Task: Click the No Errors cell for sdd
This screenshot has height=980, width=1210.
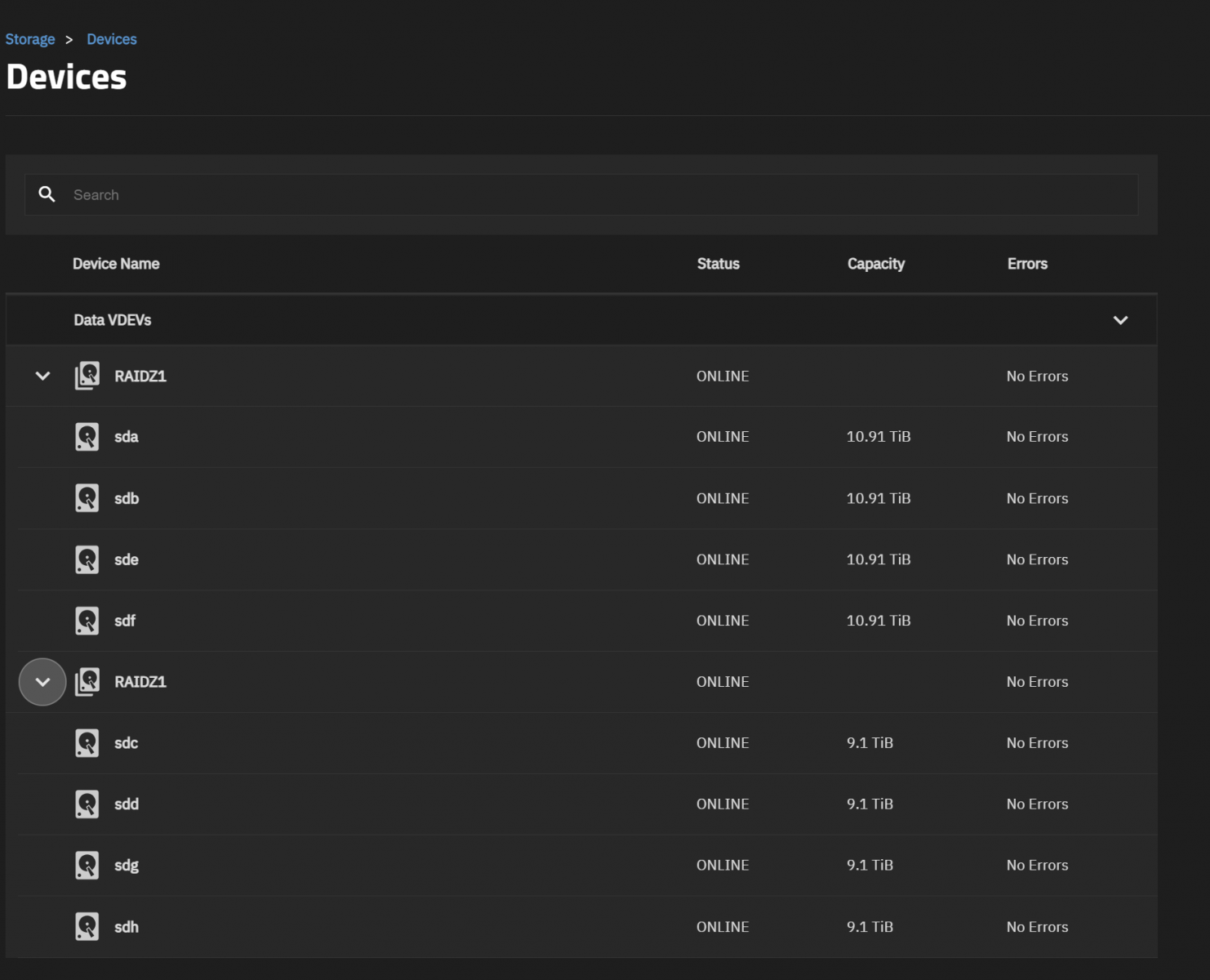Action: (1038, 804)
